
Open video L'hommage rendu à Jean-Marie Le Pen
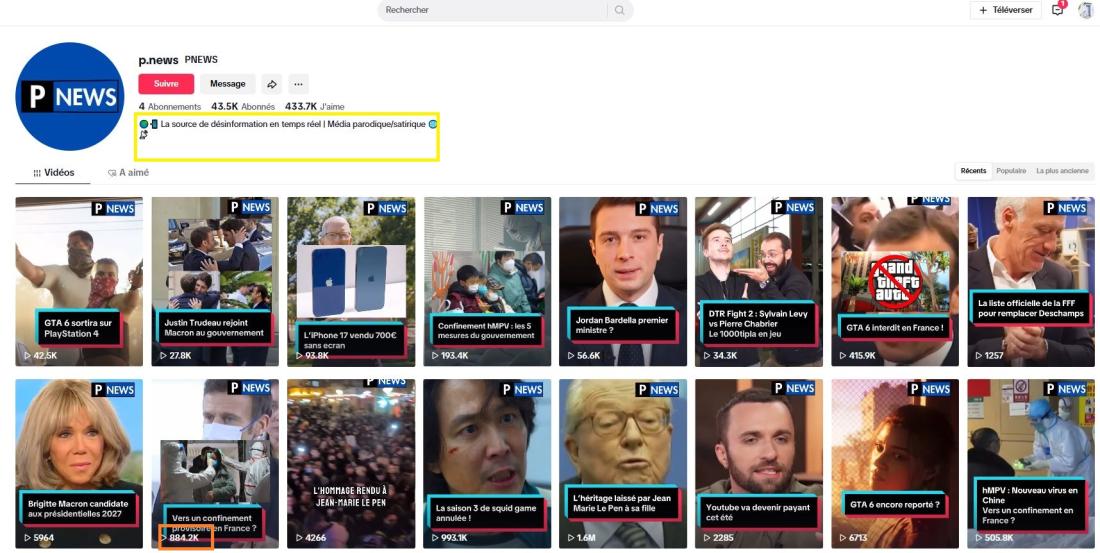tap(351, 464)
